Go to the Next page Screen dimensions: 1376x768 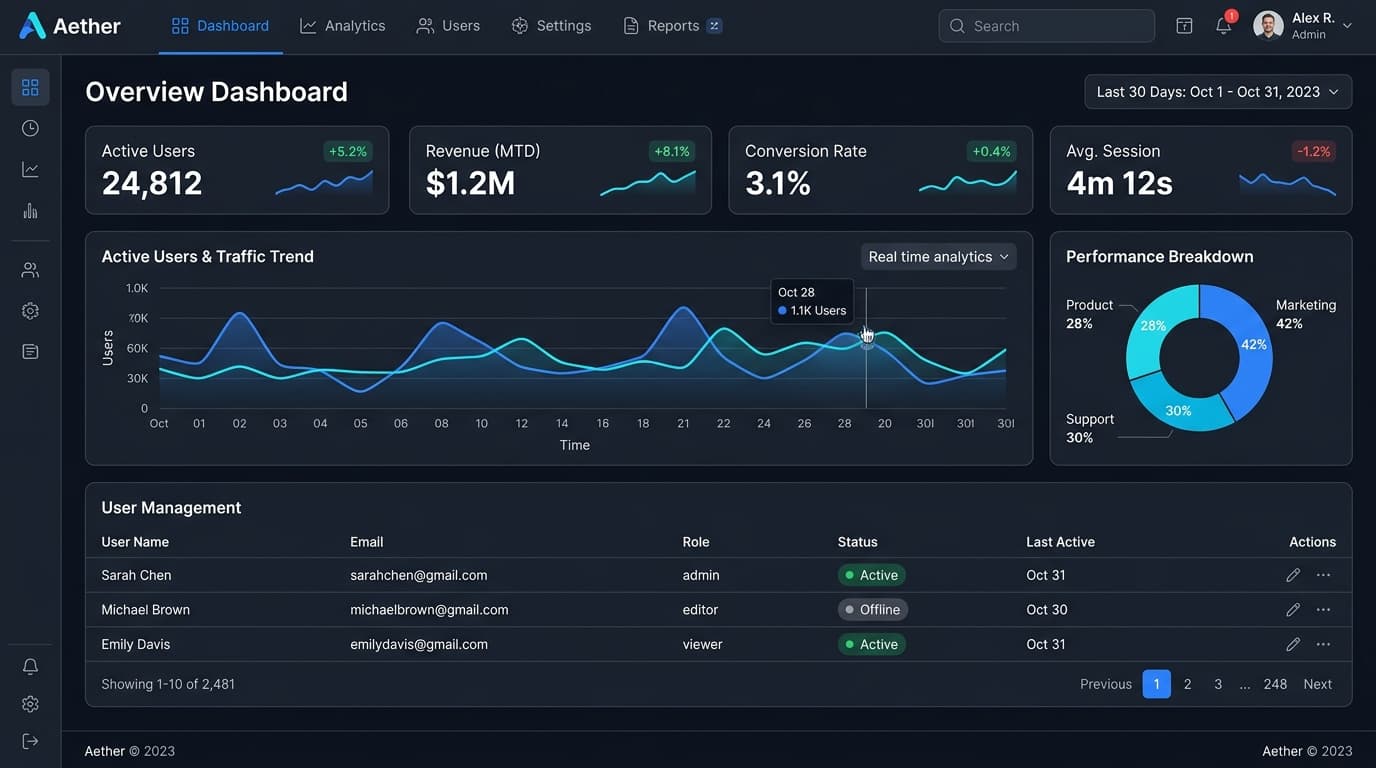click(1318, 684)
